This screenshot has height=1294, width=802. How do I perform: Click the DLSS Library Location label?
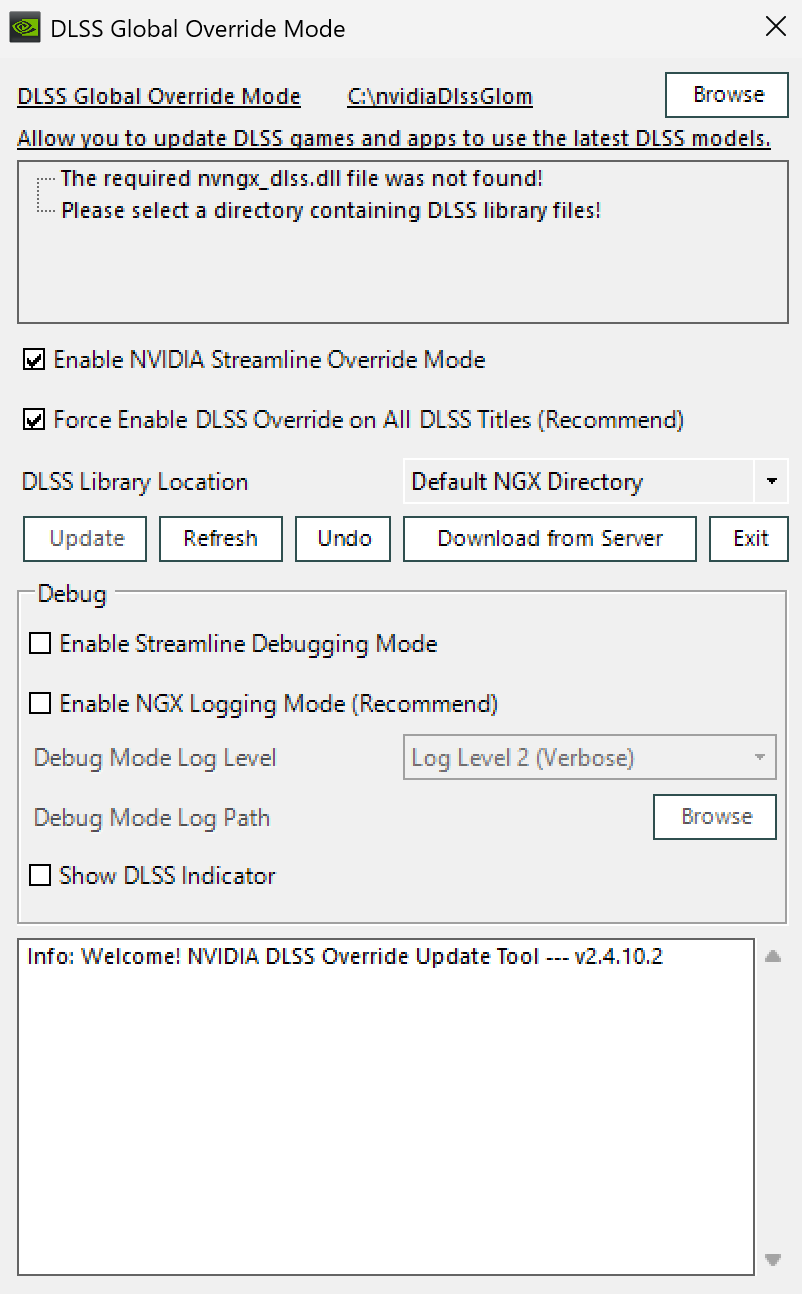click(135, 482)
